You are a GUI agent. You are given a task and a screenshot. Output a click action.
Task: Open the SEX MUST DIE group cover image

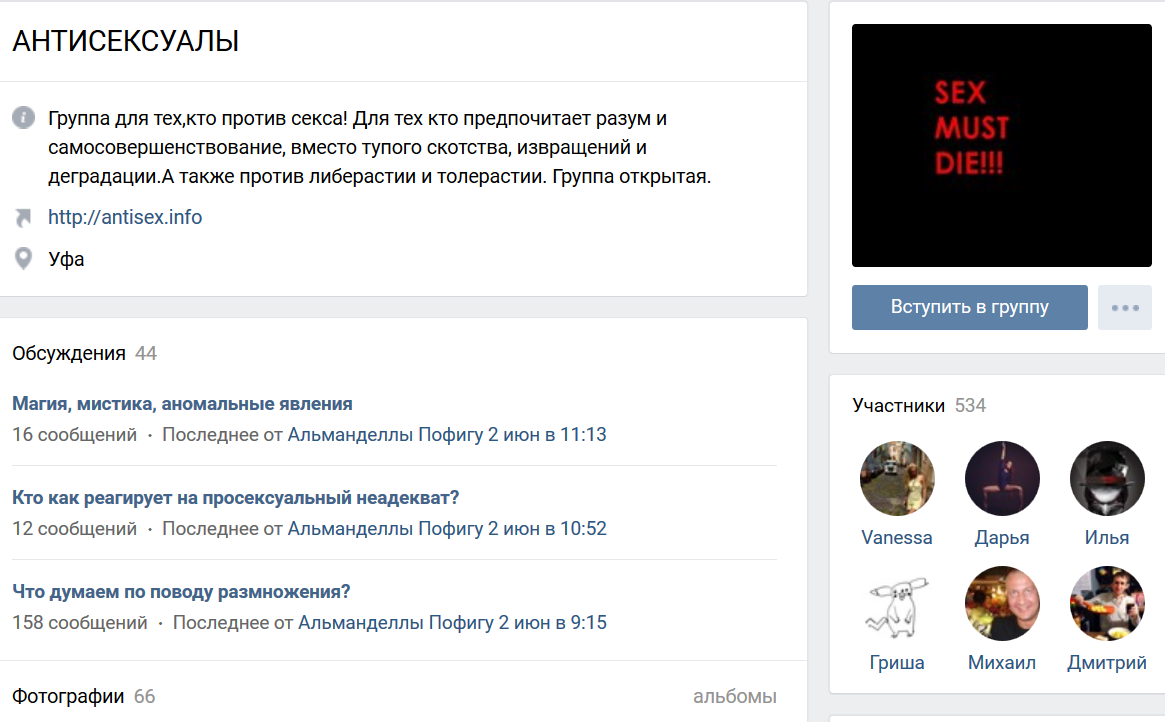point(1001,145)
